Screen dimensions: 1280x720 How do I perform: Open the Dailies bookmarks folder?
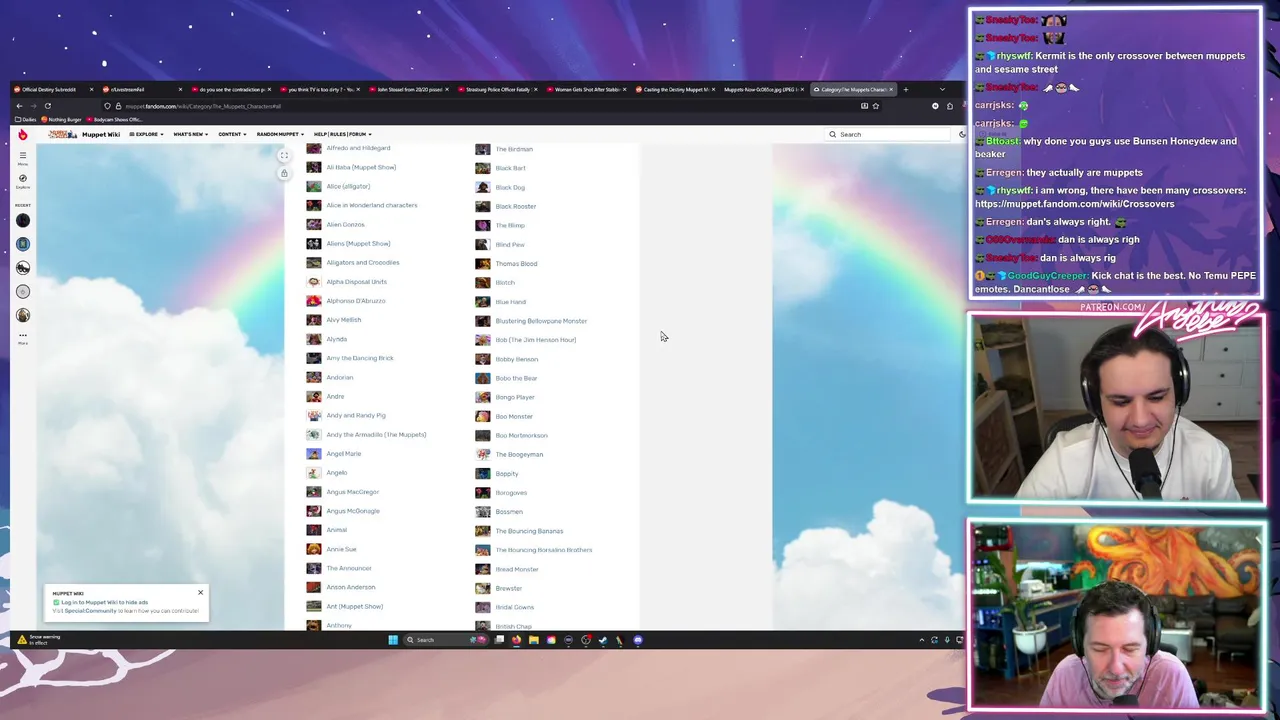click(x=25, y=119)
